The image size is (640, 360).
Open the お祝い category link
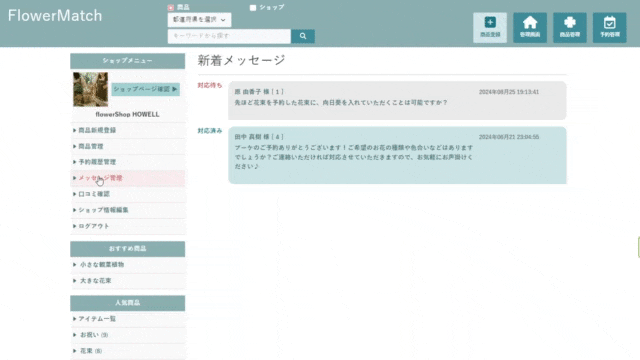pyautogui.click(x=128, y=335)
